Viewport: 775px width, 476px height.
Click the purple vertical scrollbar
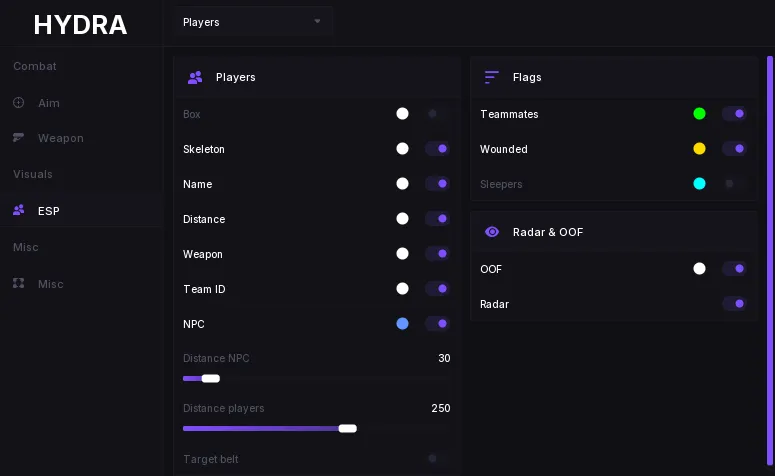770,260
